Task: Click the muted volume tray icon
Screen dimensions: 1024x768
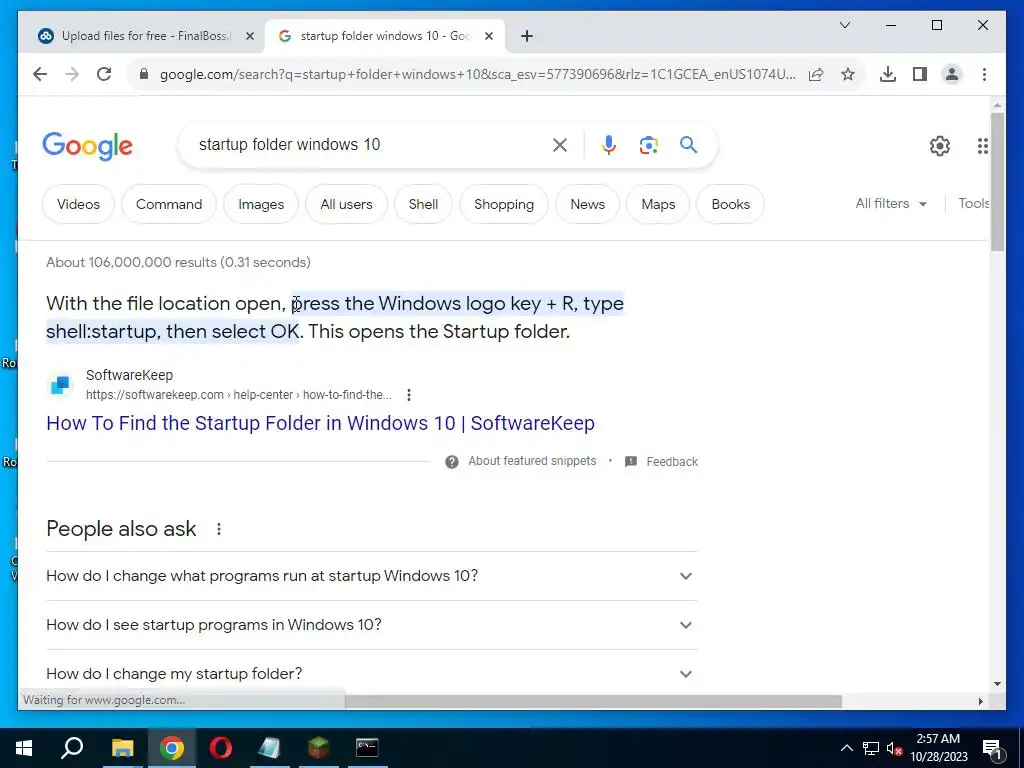Action: 894,748
